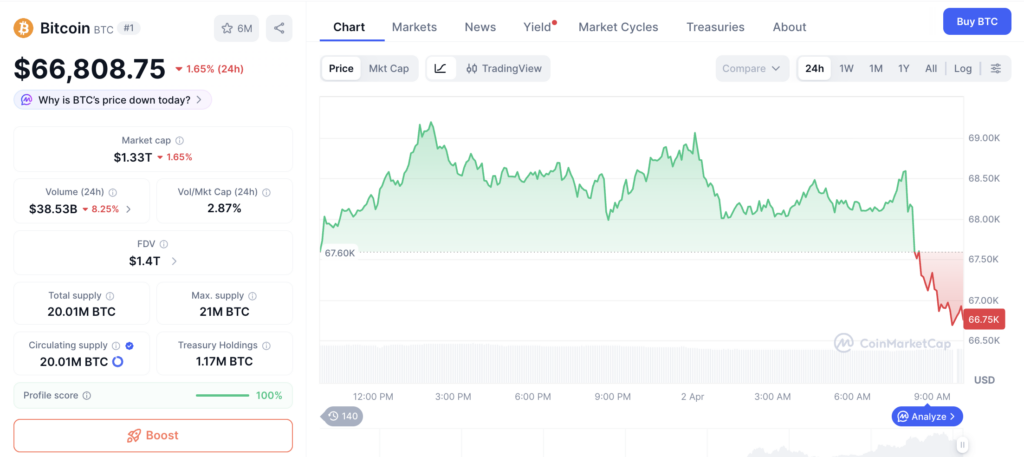Viewport: 1024px width, 457px height.
Task: Click the $66,808.75 price text
Action: [89, 69]
